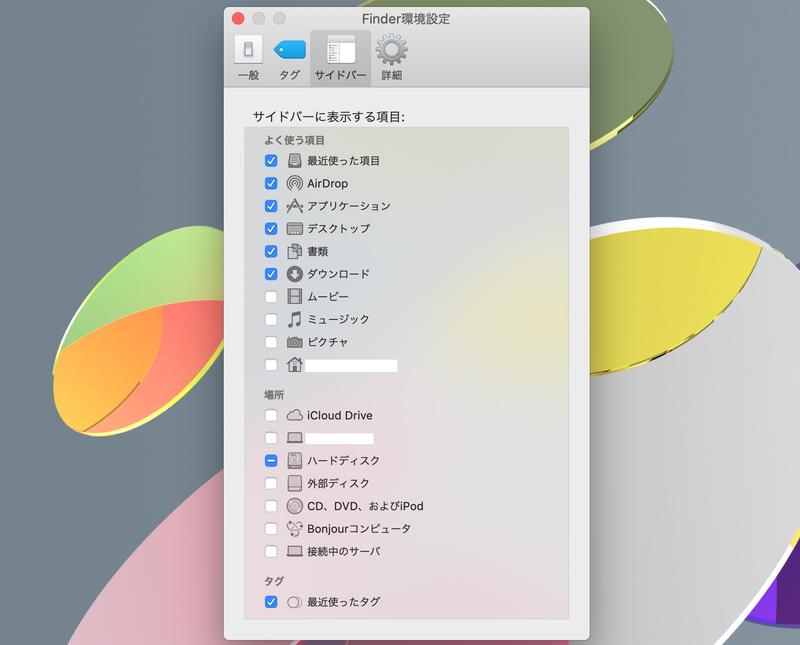Select the documents icon beside 書類
The image size is (800, 645).
coord(294,251)
